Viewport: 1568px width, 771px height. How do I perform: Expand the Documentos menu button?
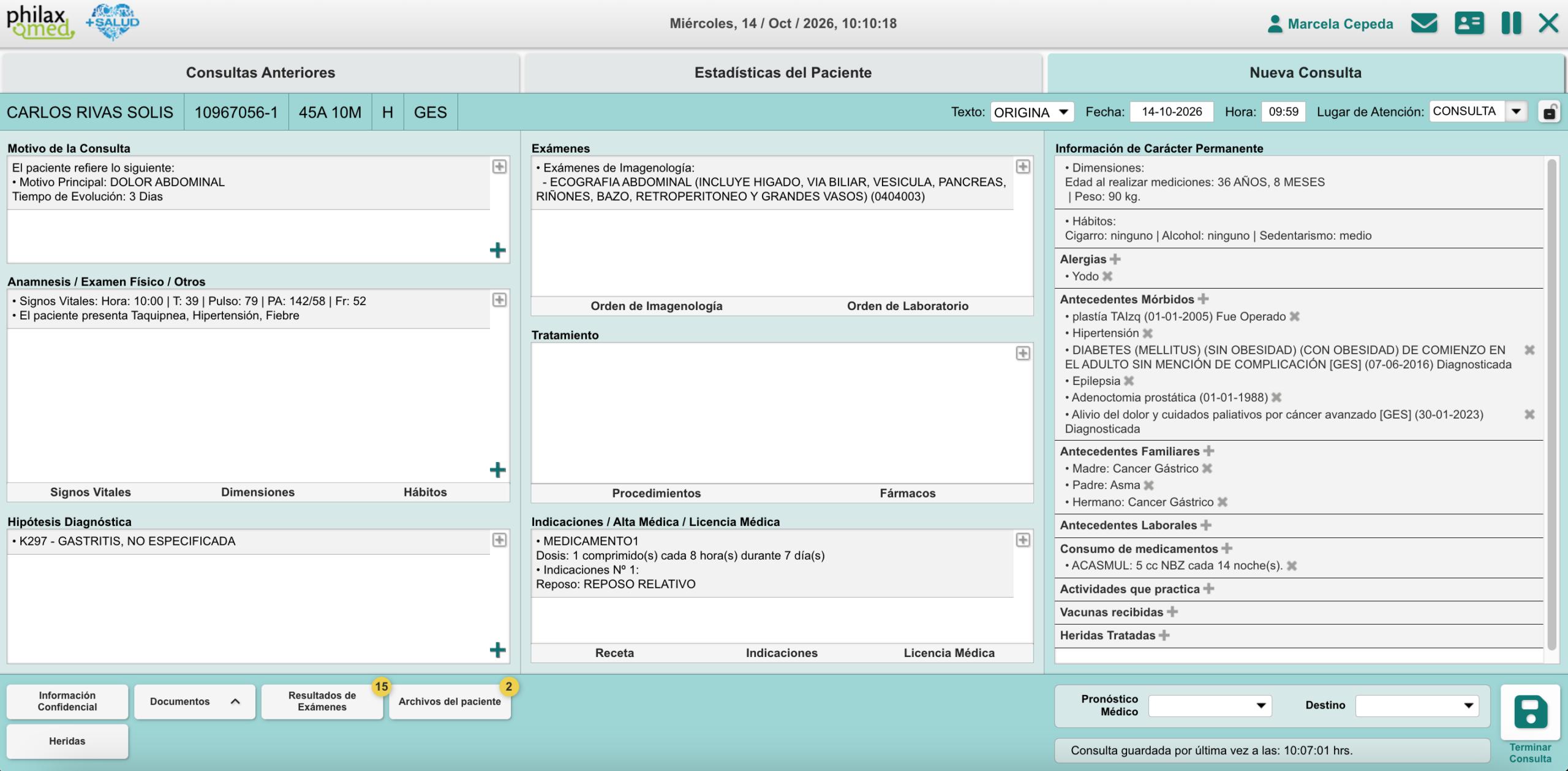(x=195, y=702)
